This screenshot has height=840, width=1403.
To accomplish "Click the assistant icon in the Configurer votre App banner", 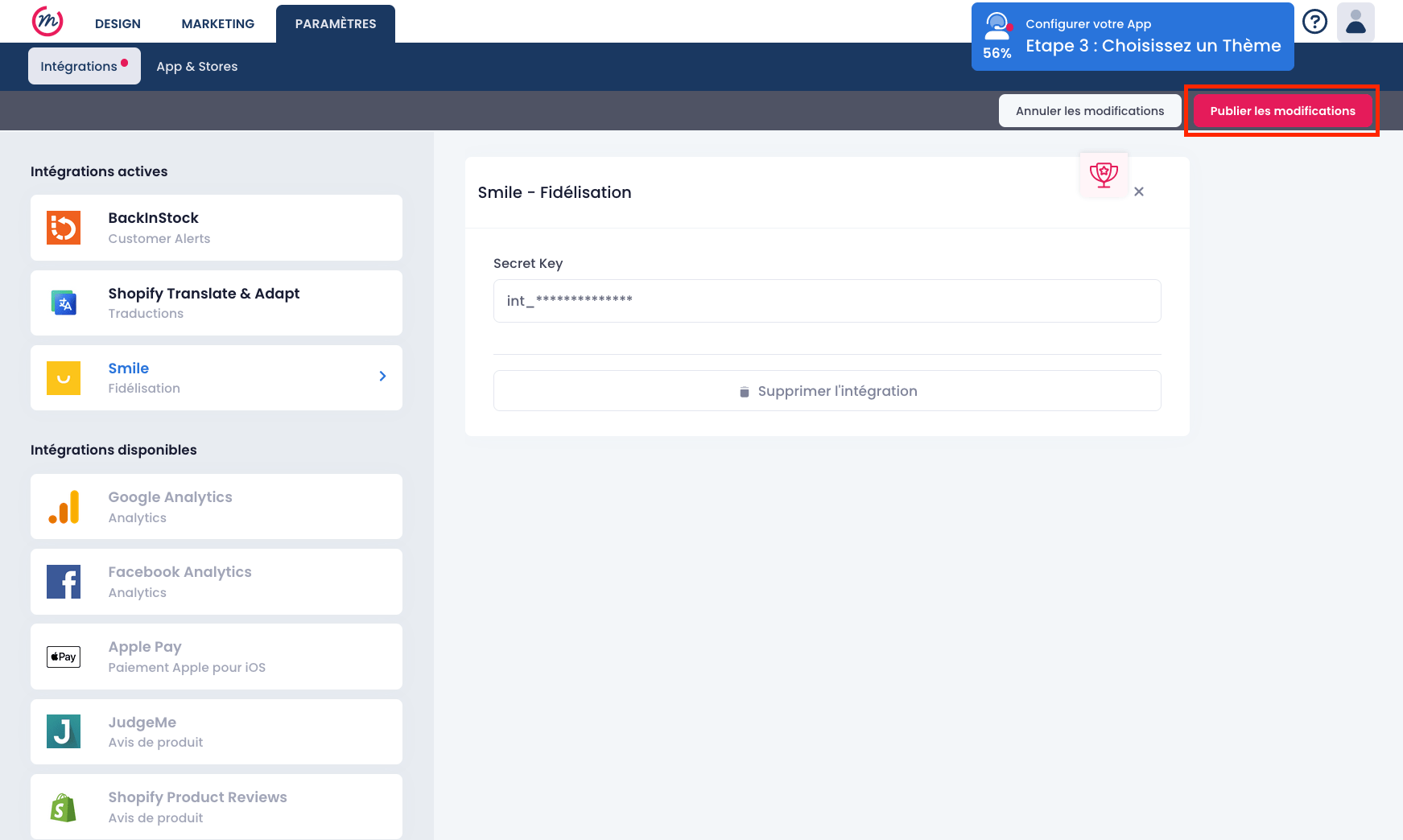I will tap(997, 26).
